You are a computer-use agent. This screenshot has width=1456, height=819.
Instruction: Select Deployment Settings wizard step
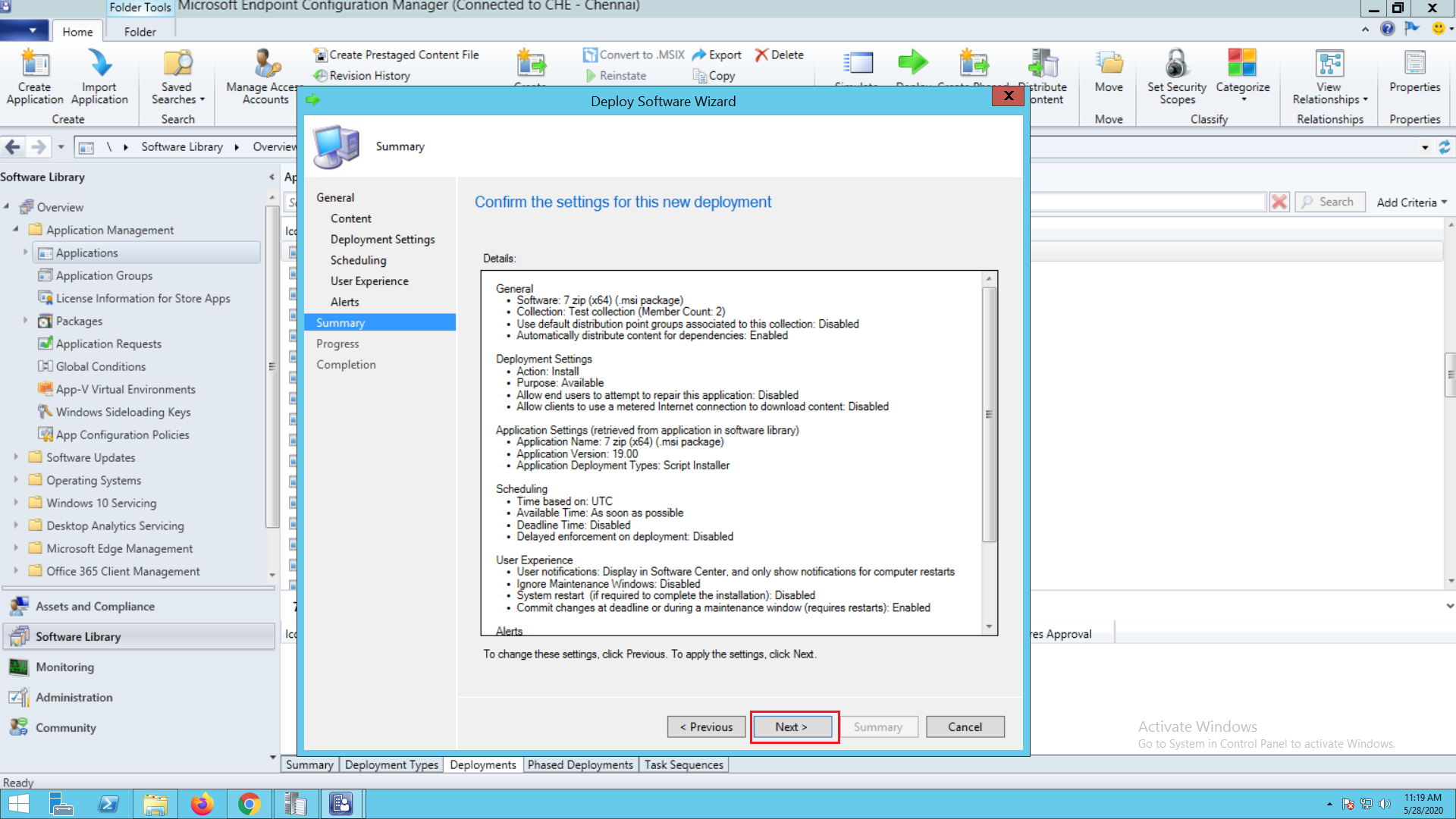(x=382, y=239)
